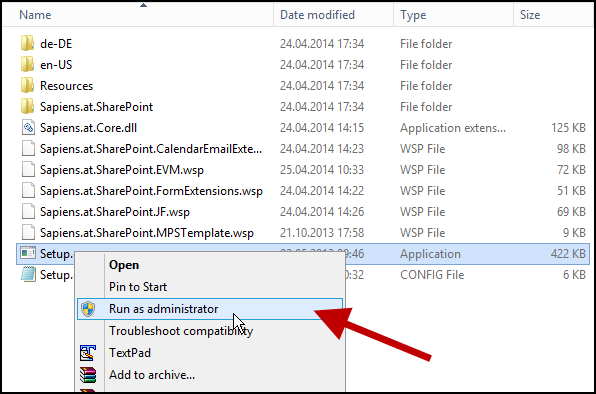The width and height of the screenshot is (596, 394).
Task: Click the Sapiens.at.Core.dll file icon
Action: [x=28, y=128]
